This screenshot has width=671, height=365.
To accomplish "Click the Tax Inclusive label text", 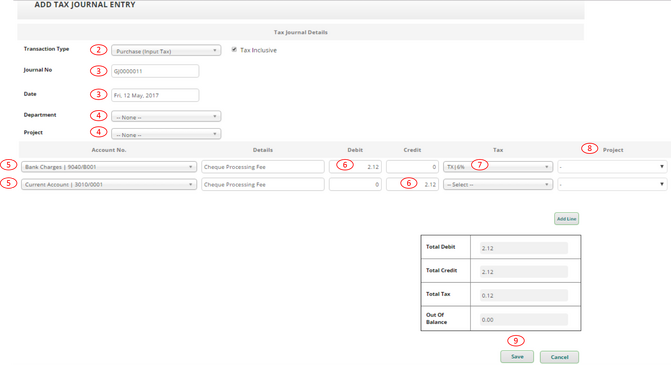I will (x=258, y=50).
